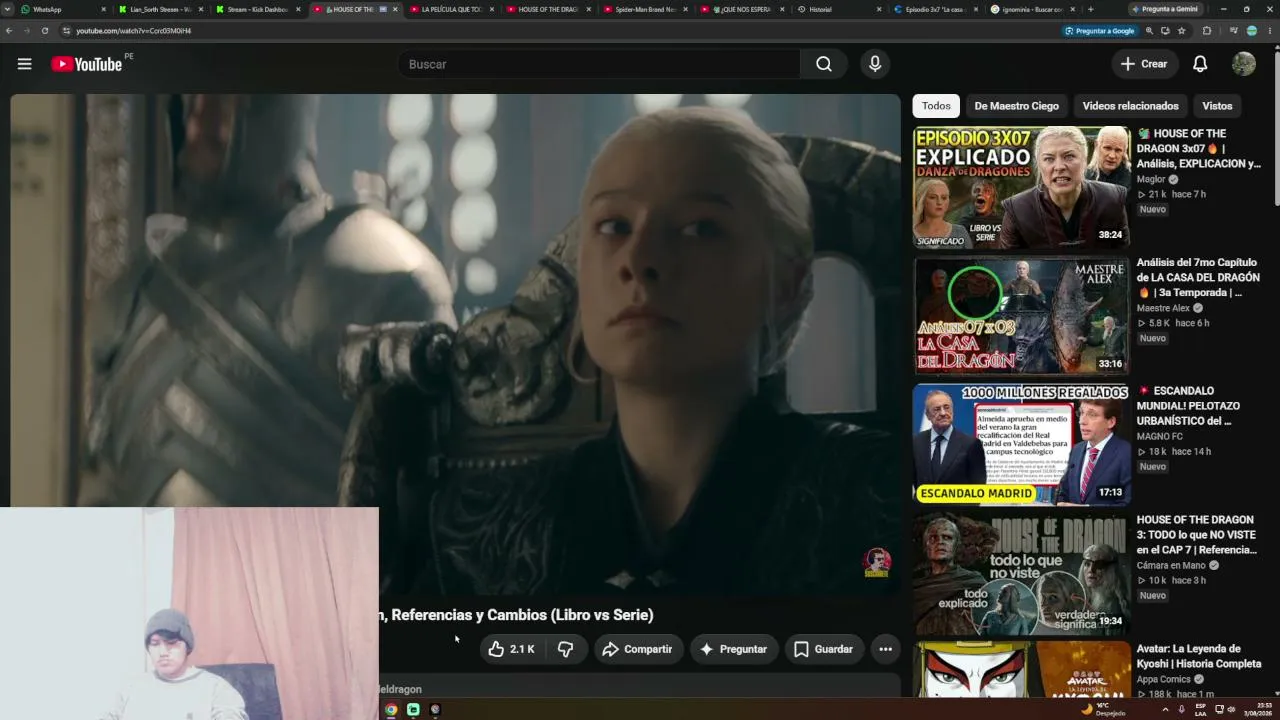Click the Pregunta a Gemini button
The height and width of the screenshot is (720, 1280).
[1164, 9]
